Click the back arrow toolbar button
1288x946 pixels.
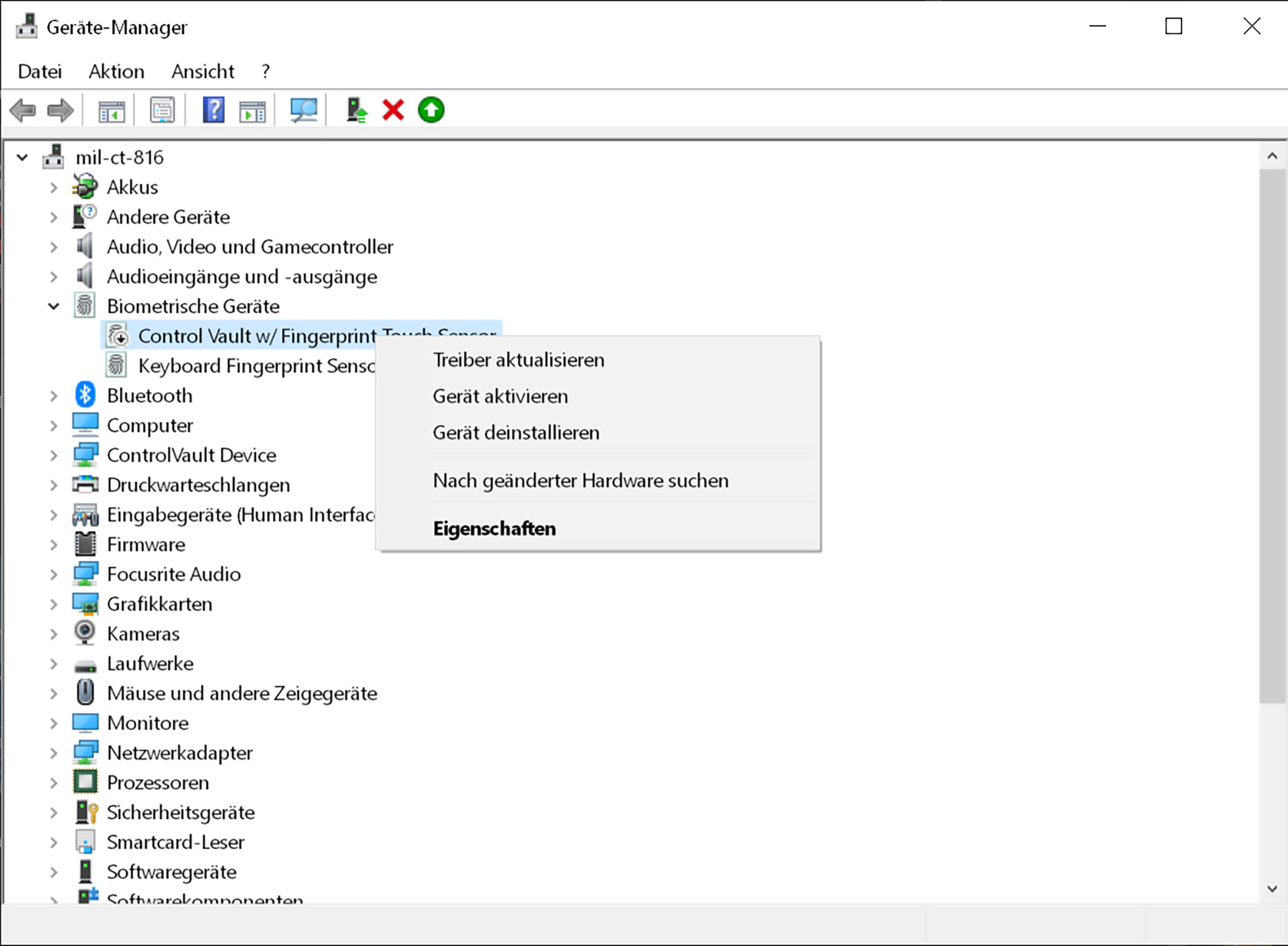23,110
